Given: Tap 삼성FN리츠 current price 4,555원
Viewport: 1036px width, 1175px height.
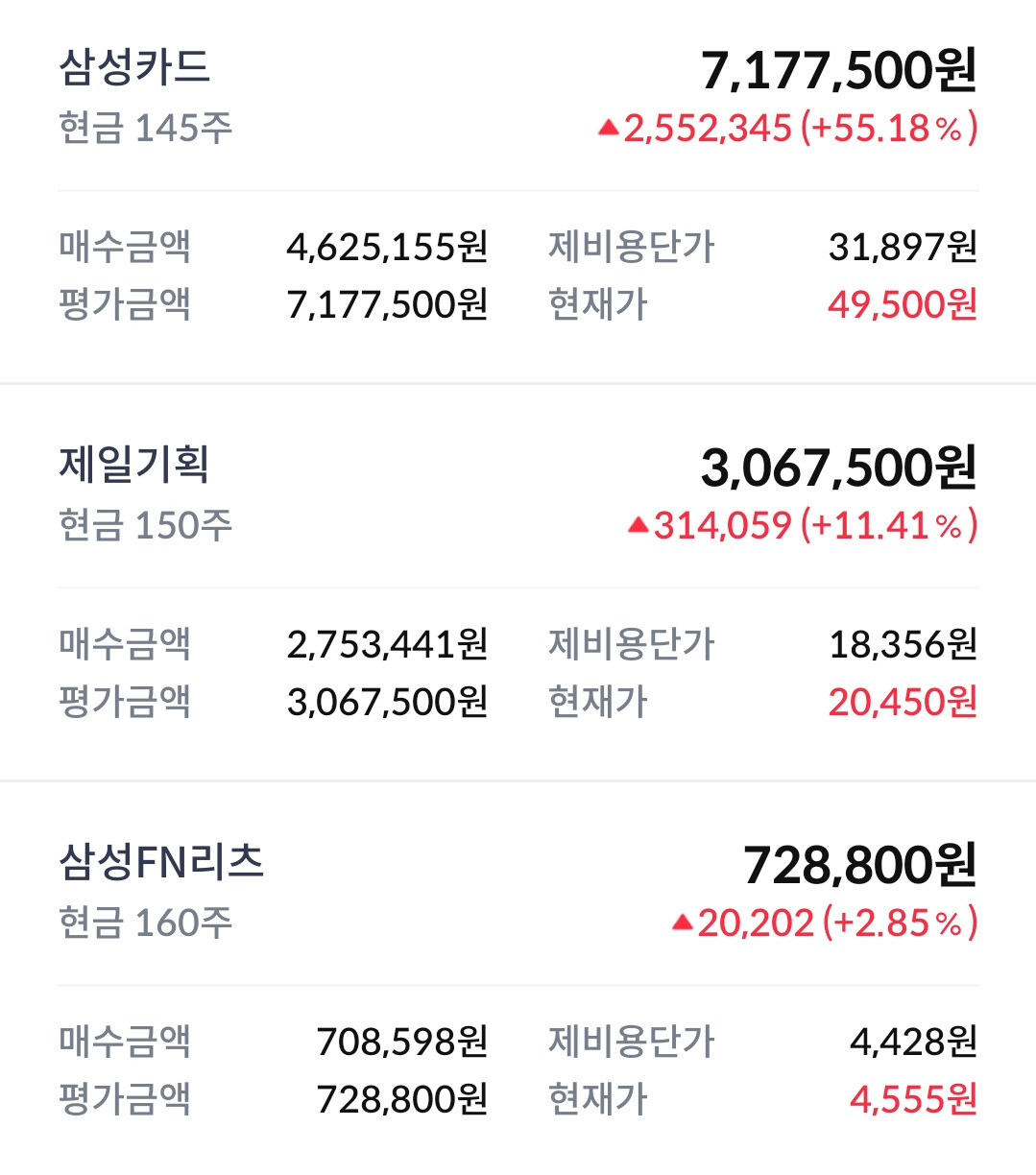Looking at the screenshot, I should (914, 1099).
